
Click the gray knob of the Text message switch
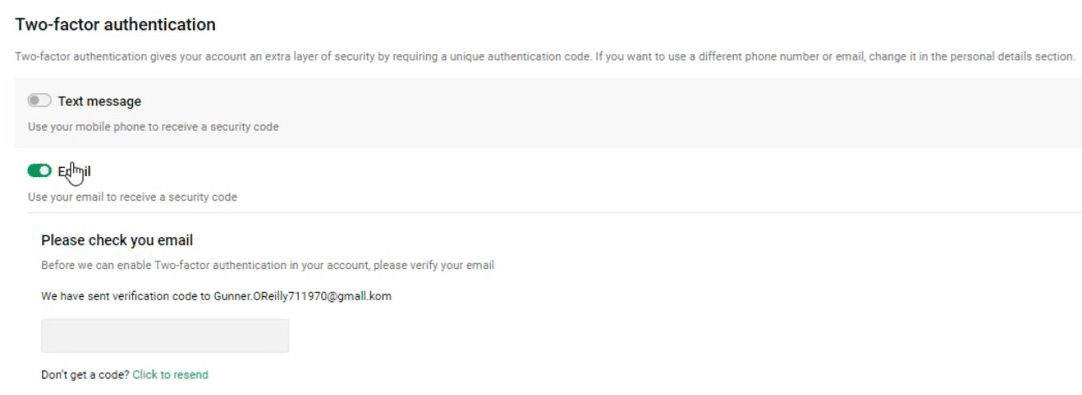pyautogui.click(x=34, y=101)
